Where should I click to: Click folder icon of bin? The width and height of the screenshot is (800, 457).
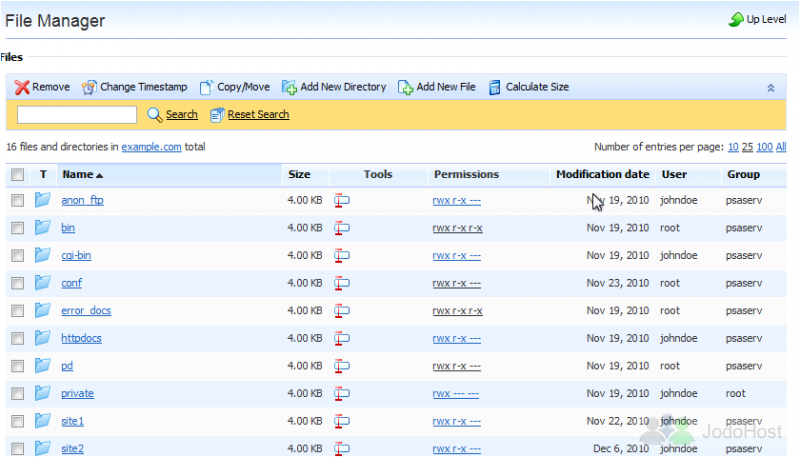pos(43,227)
